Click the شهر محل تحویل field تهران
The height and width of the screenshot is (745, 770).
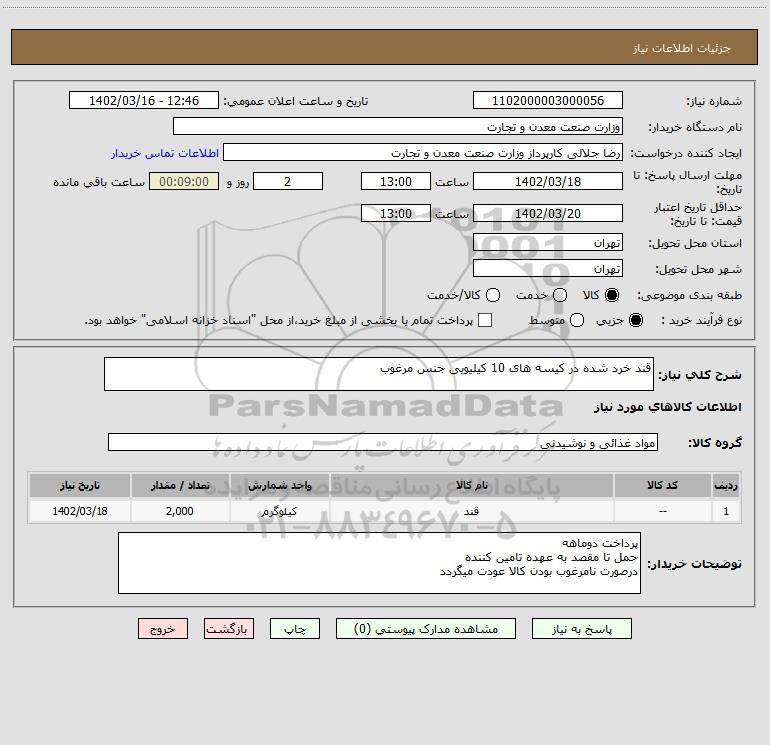tap(548, 268)
